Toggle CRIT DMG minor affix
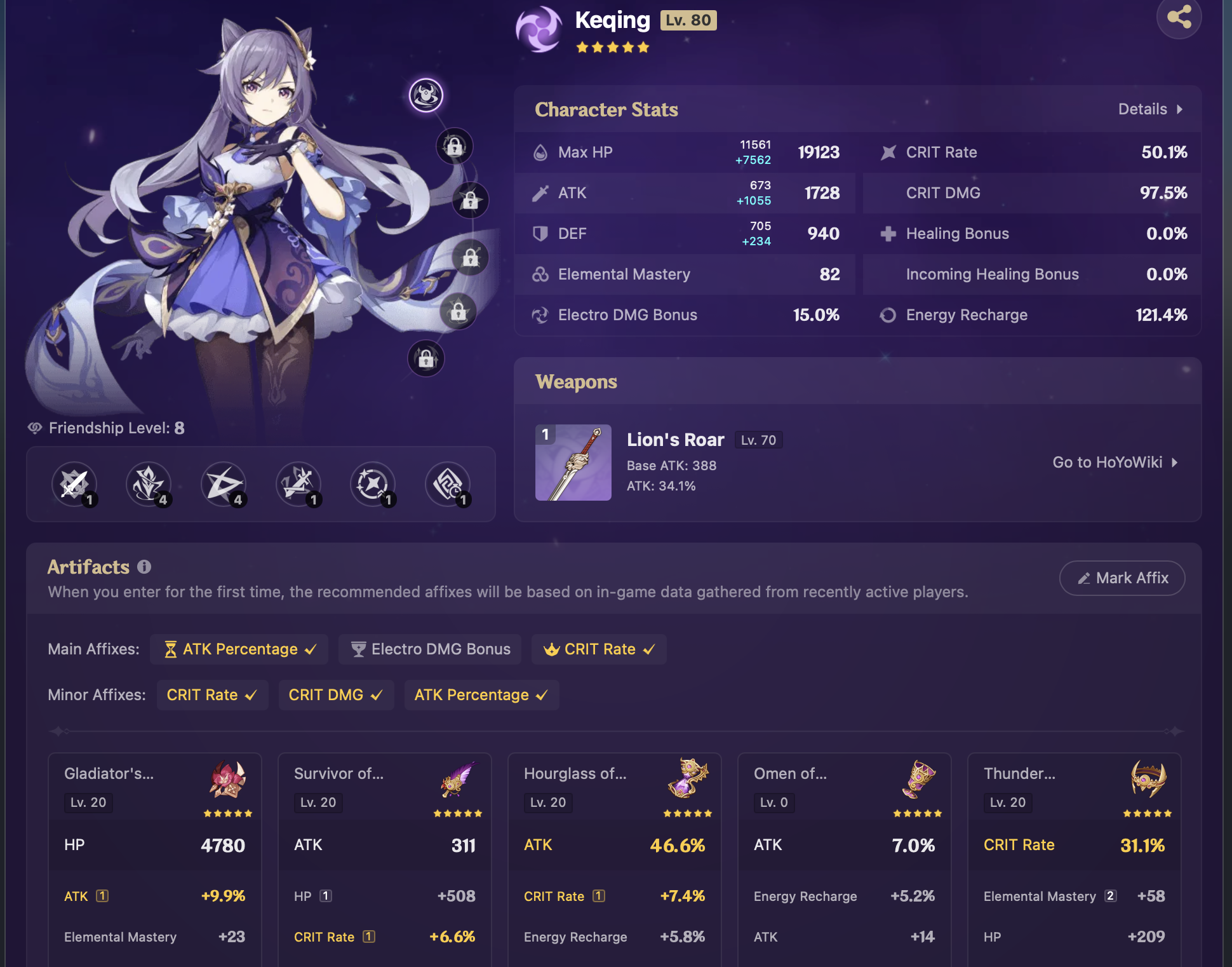The width and height of the screenshot is (1232, 967). pos(336,695)
